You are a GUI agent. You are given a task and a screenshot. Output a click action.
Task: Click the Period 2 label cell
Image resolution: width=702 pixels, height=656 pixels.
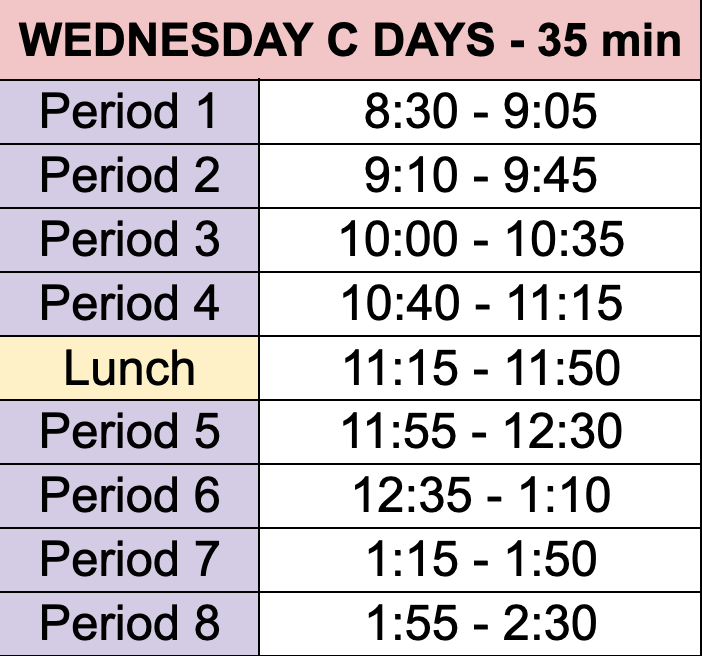pos(129,176)
